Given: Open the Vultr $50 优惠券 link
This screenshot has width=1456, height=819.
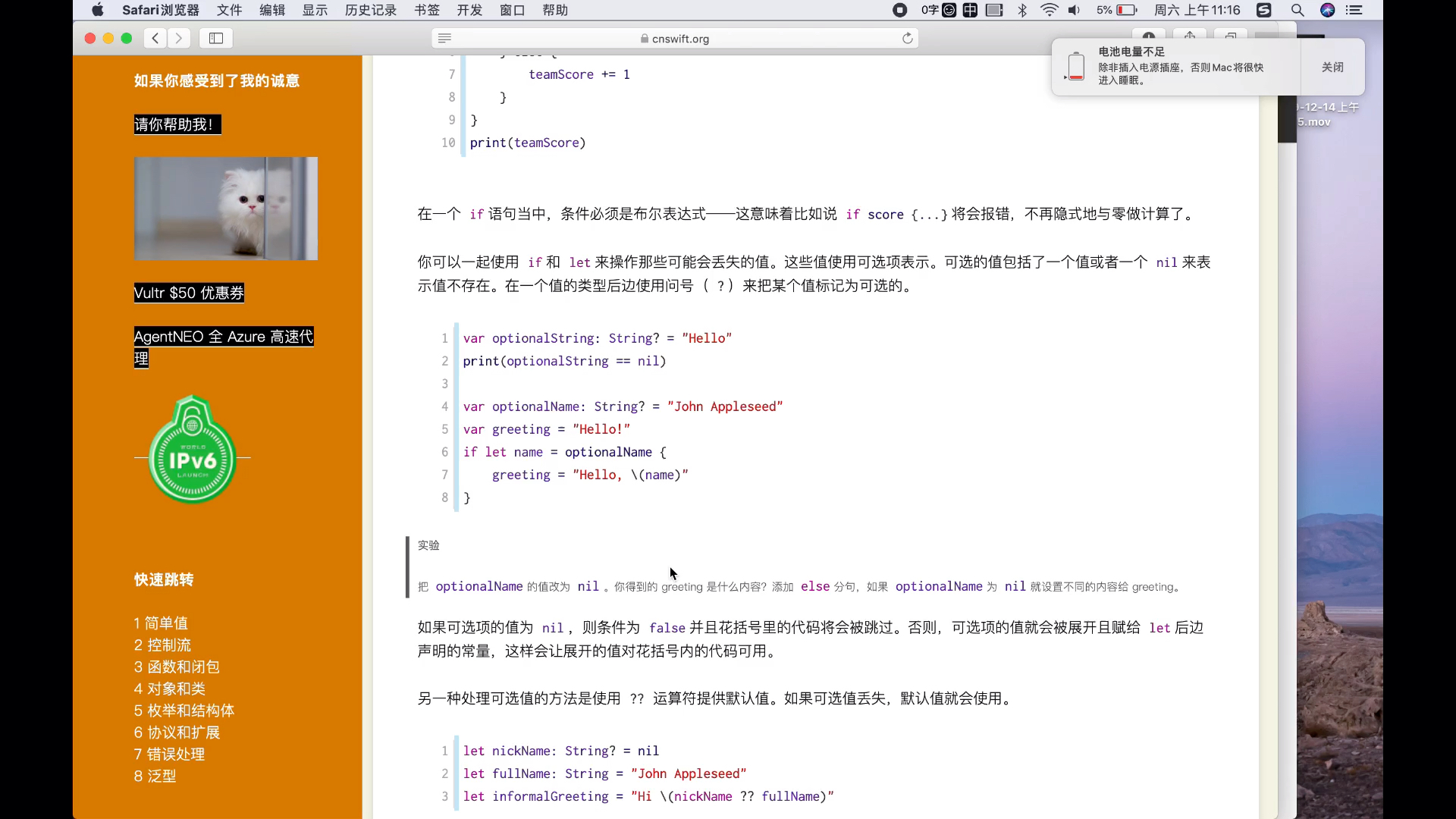Looking at the screenshot, I should point(188,293).
